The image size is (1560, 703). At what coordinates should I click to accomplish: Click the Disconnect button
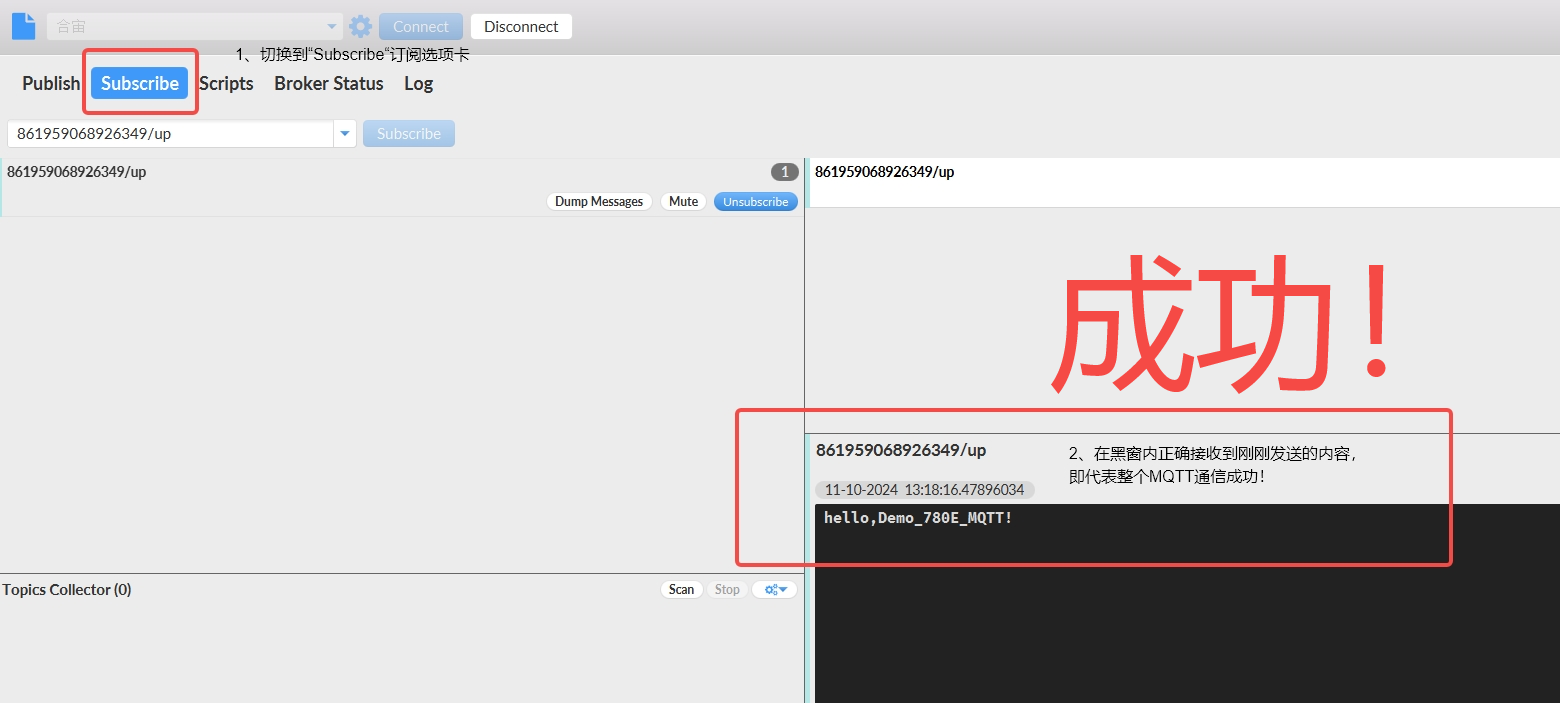pyautogui.click(x=521, y=27)
